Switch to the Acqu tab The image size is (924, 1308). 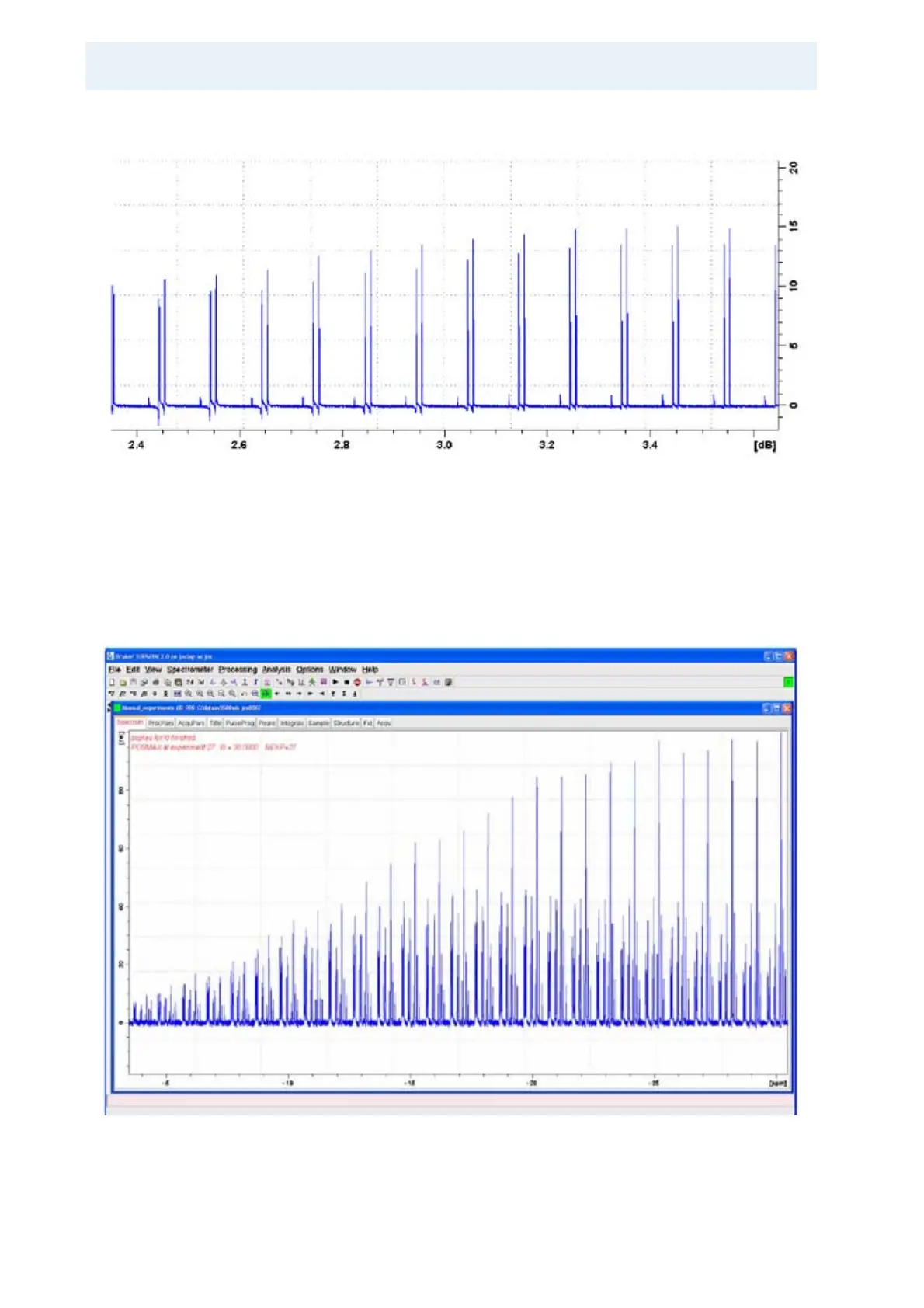pos(384,723)
